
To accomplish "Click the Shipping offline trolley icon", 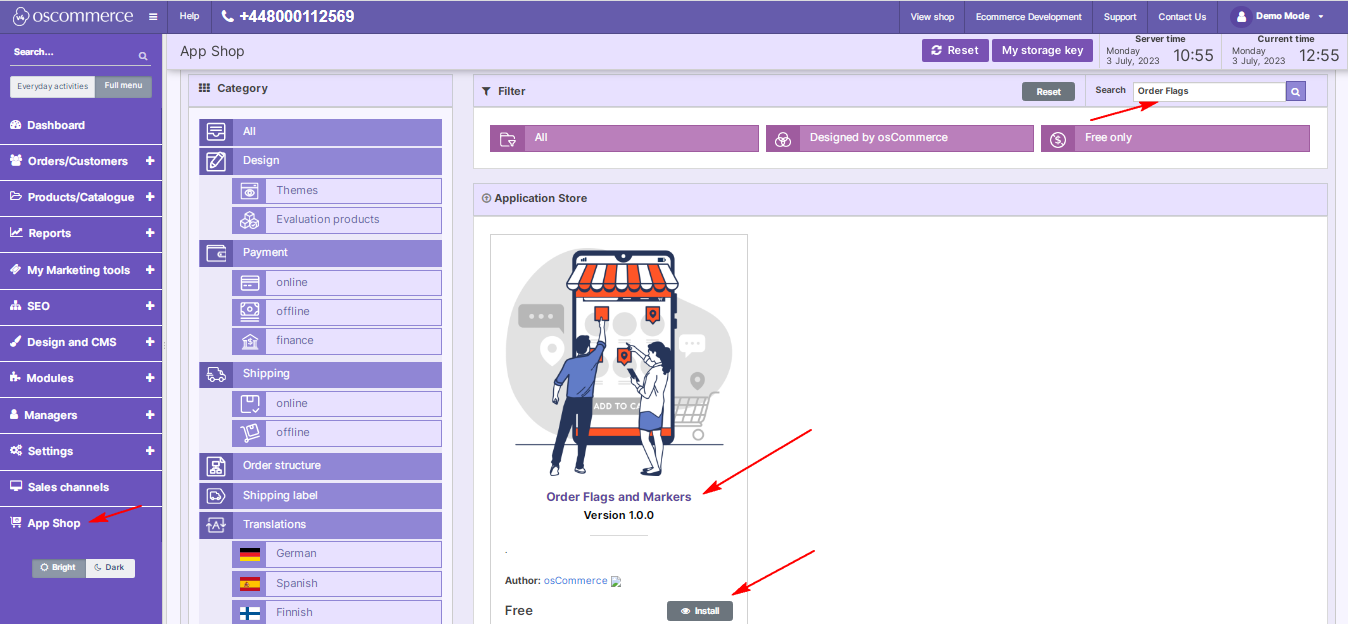I will click(250, 433).
